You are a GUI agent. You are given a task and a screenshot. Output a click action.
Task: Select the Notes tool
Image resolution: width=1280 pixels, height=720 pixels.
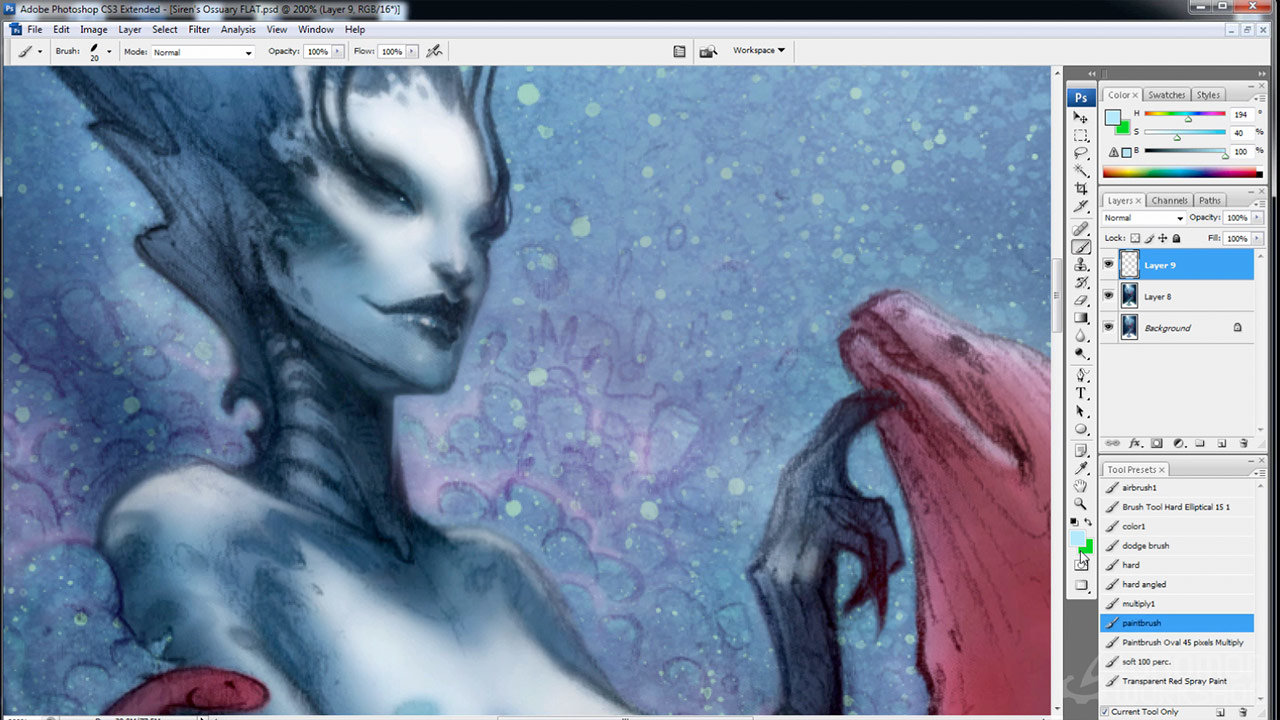(x=1081, y=452)
